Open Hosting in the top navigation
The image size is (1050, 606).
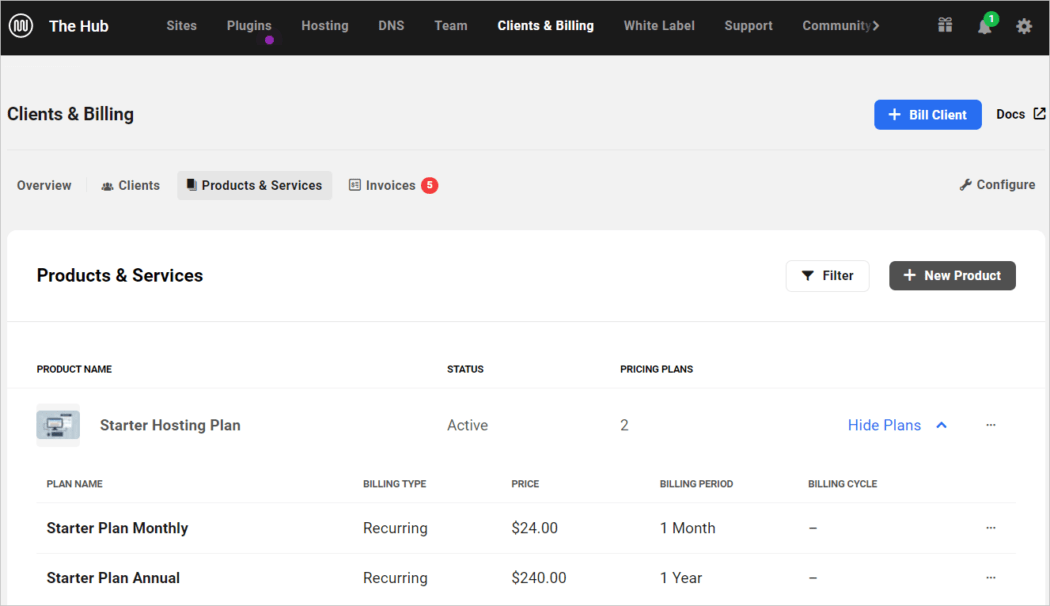coord(324,25)
